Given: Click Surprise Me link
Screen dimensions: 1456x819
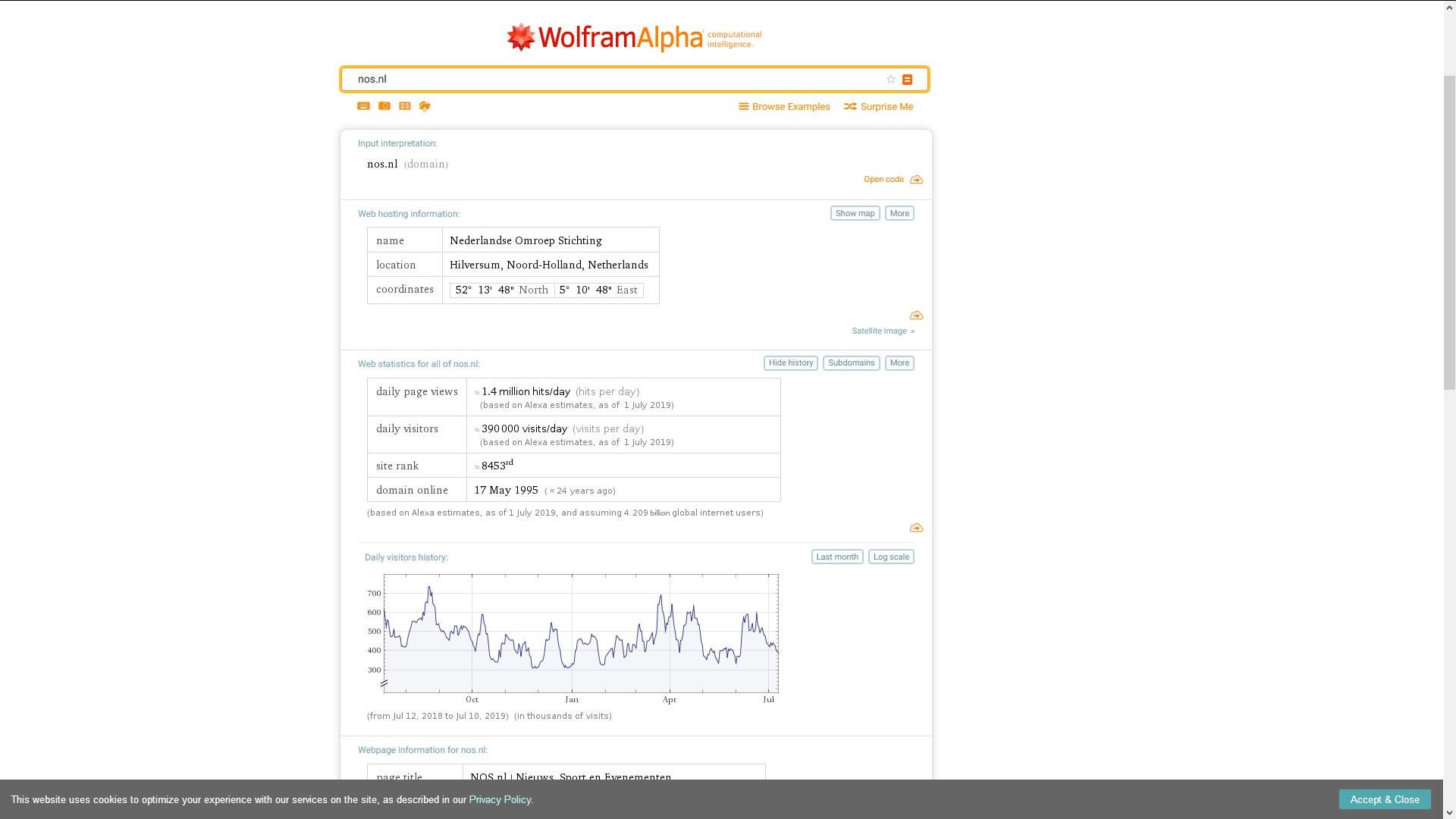Looking at the screenshot, I should (x=878, y=107).
